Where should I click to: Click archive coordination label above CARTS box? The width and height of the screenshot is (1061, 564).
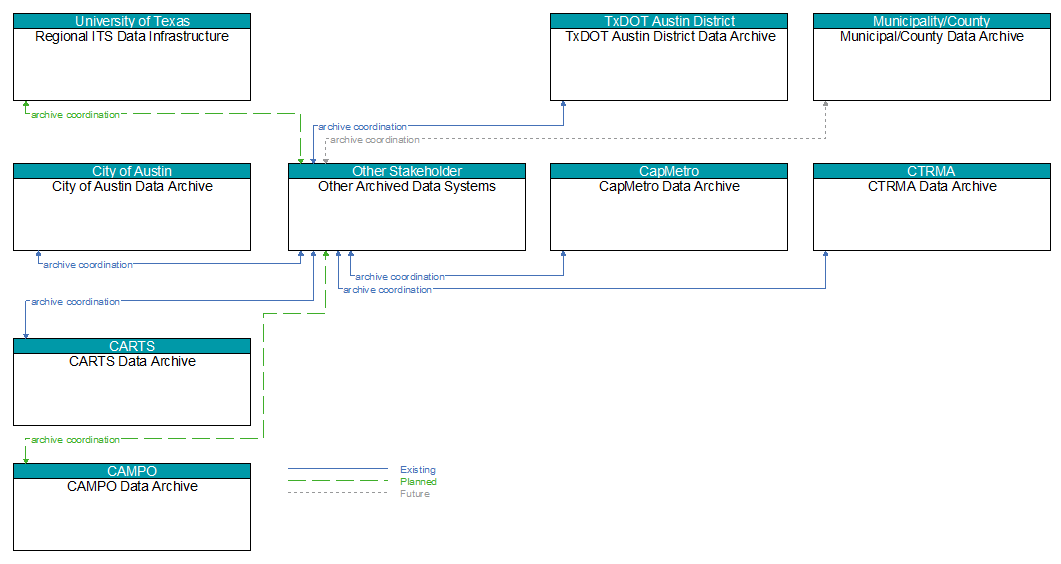pos(75,302)
